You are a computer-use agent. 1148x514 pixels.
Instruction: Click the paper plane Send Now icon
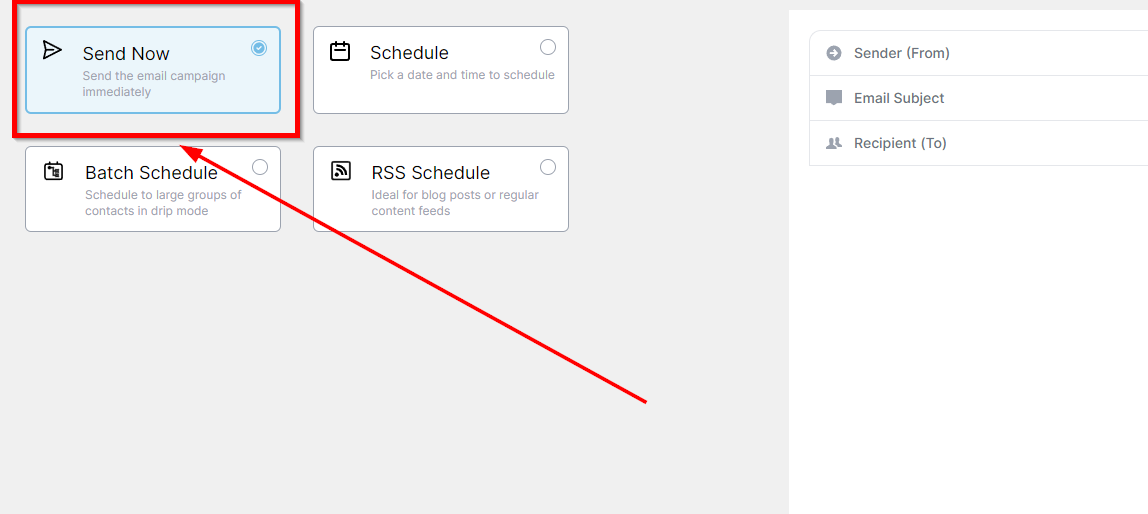[x=53, y=50]
